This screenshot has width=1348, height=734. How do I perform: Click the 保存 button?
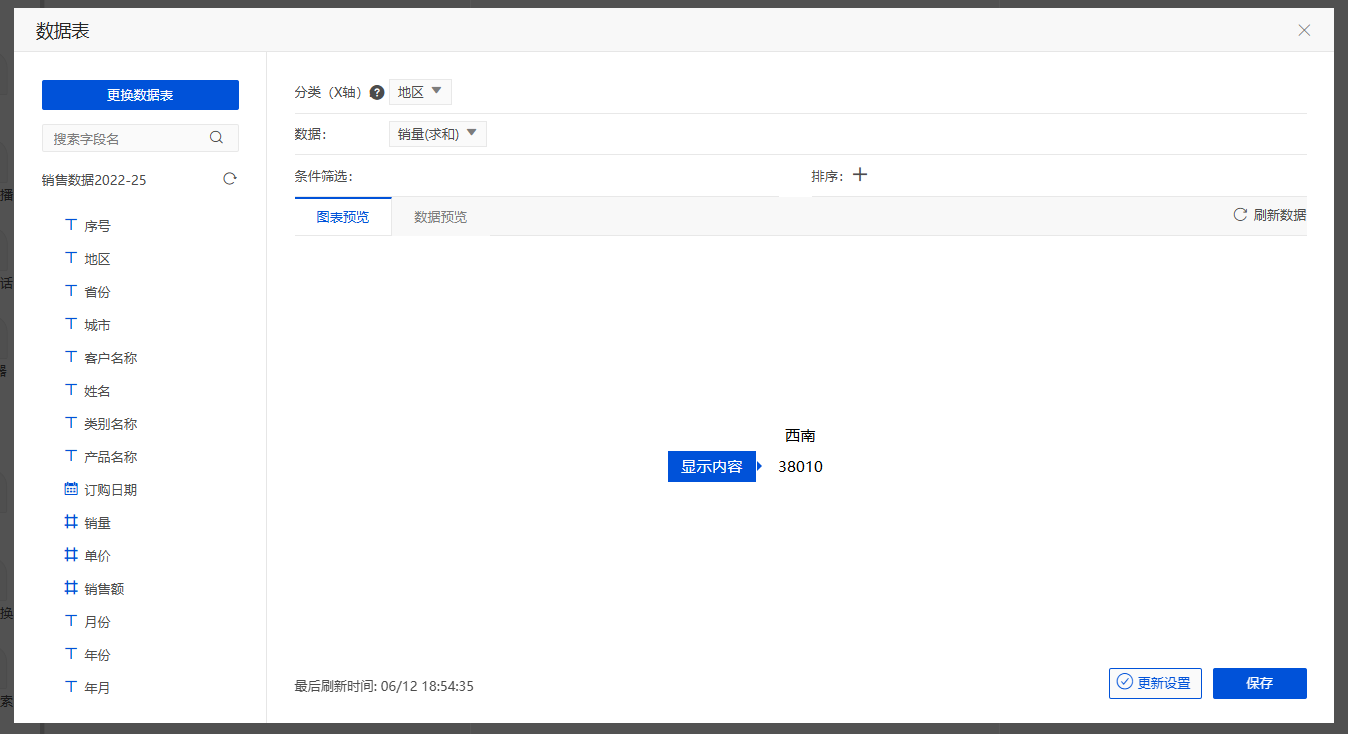[1259, 683]
